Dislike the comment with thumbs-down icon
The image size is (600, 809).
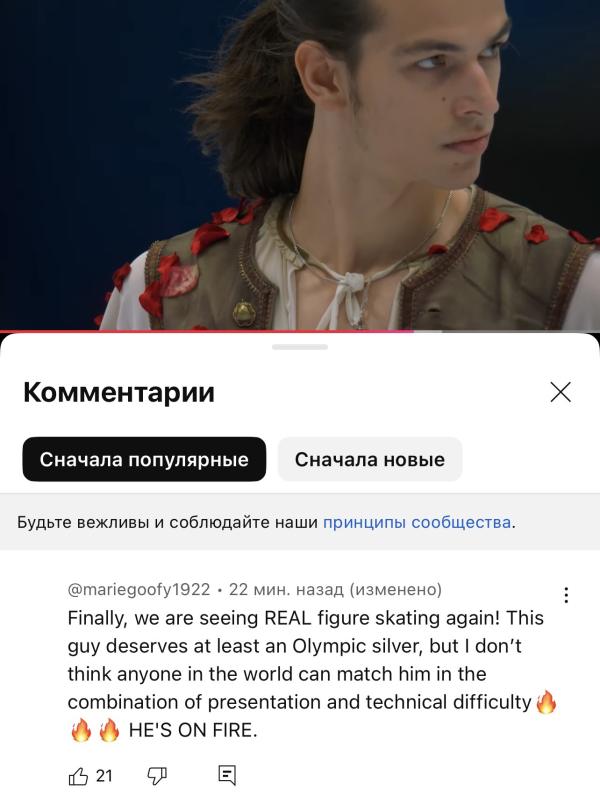[157, 776]
